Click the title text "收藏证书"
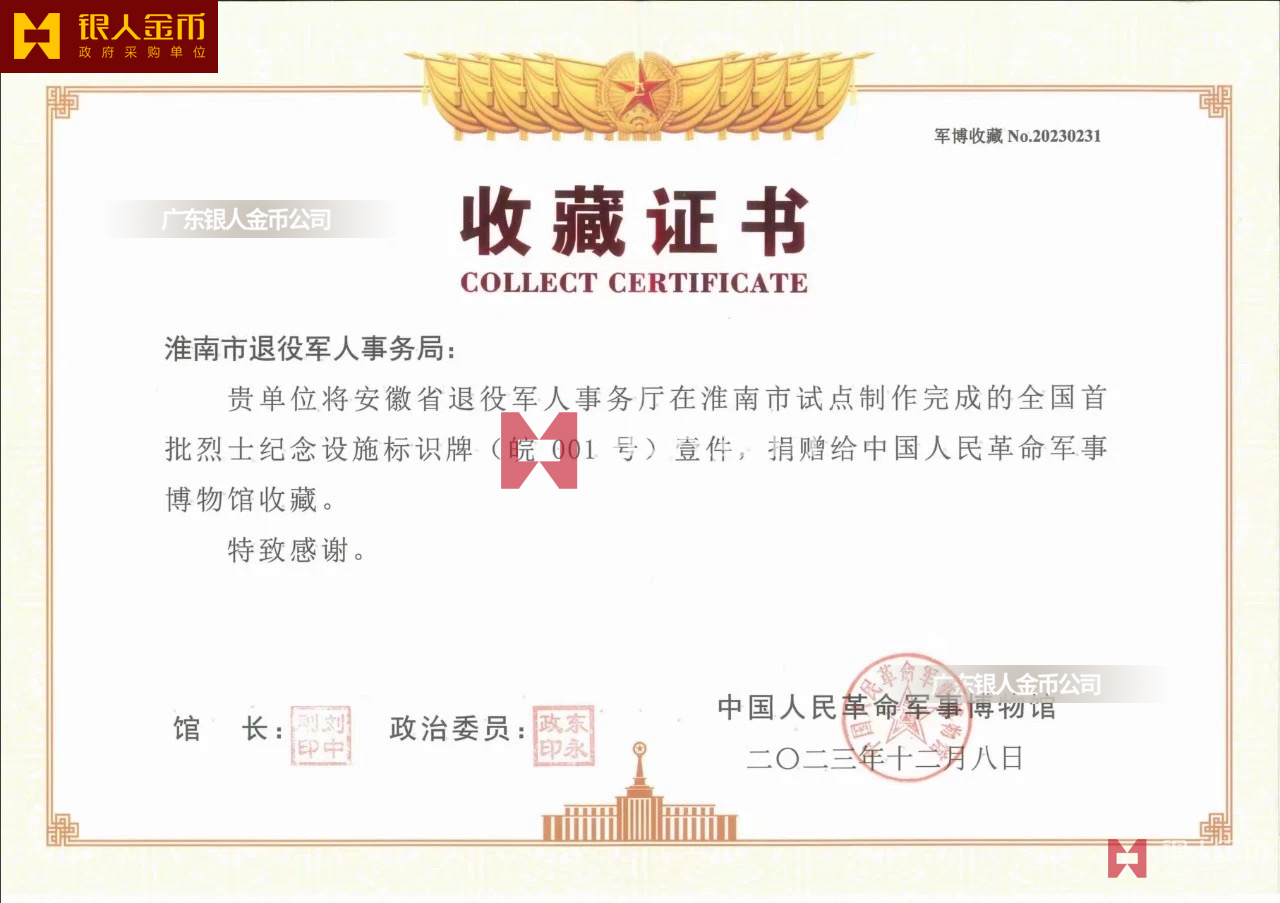Viewport: 1280px width, 903px height. (634, 223)
